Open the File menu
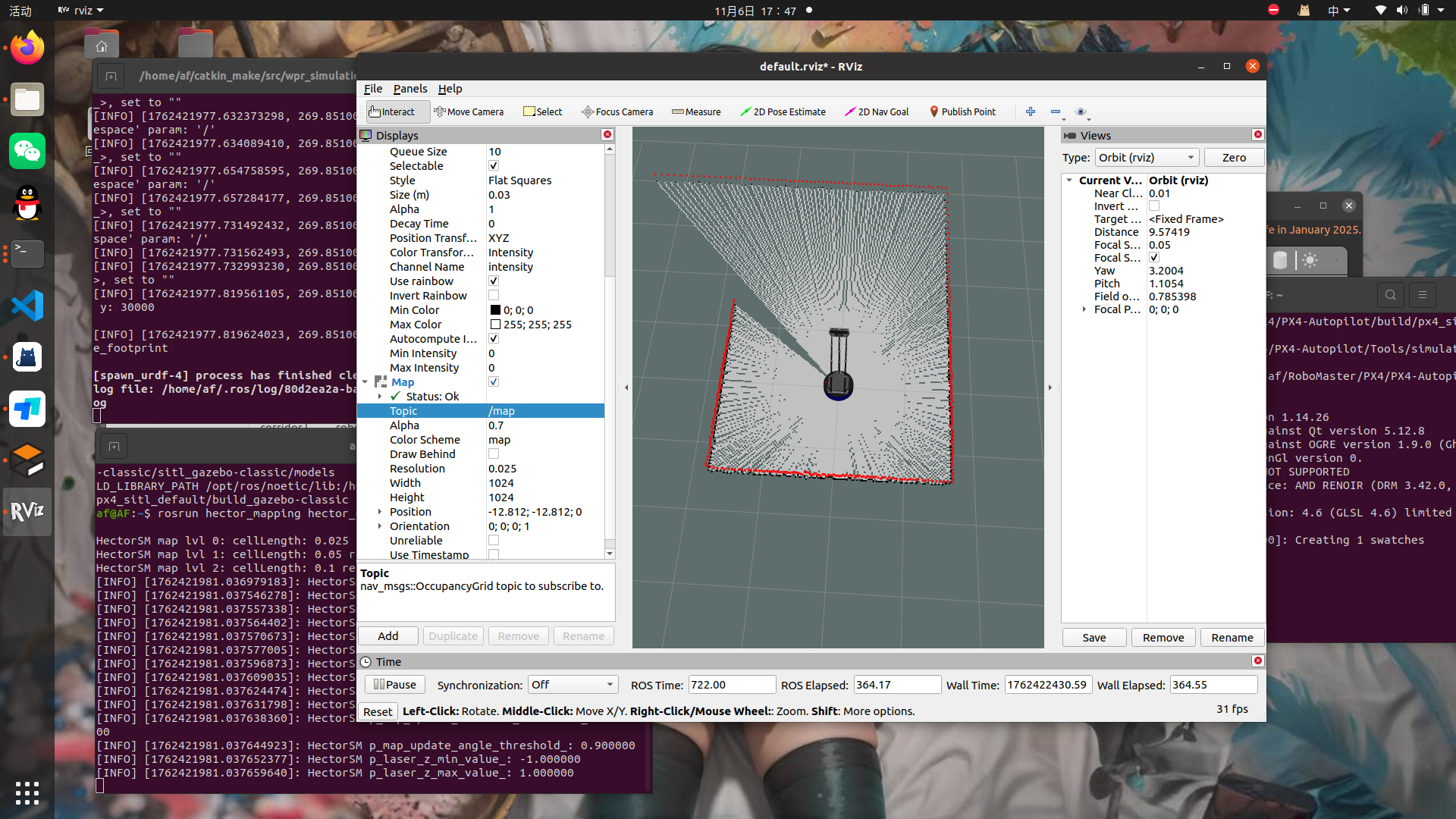 [x=372, y=89]
